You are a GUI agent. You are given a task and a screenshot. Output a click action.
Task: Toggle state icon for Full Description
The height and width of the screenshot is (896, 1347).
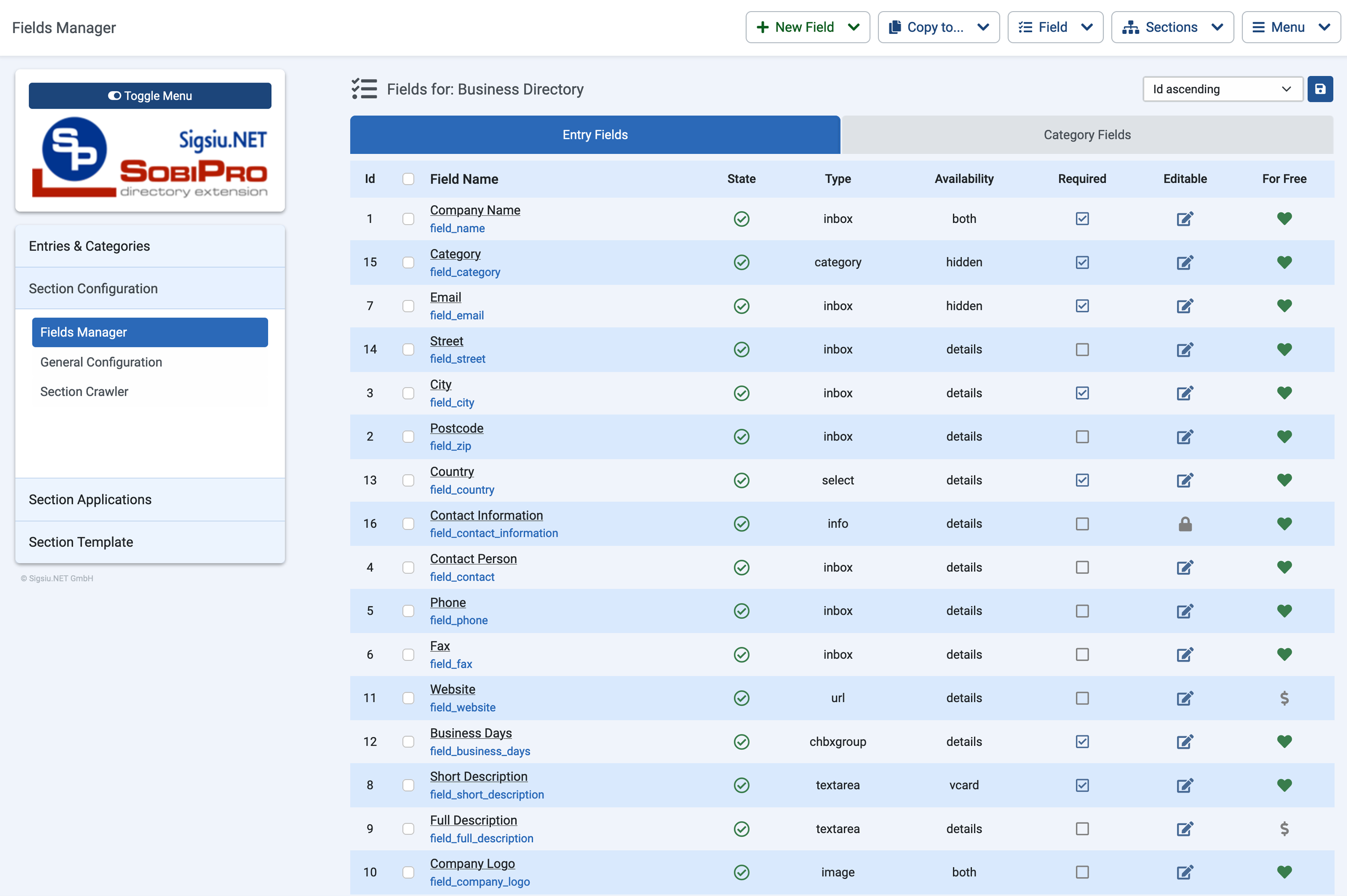coord(741,829)
